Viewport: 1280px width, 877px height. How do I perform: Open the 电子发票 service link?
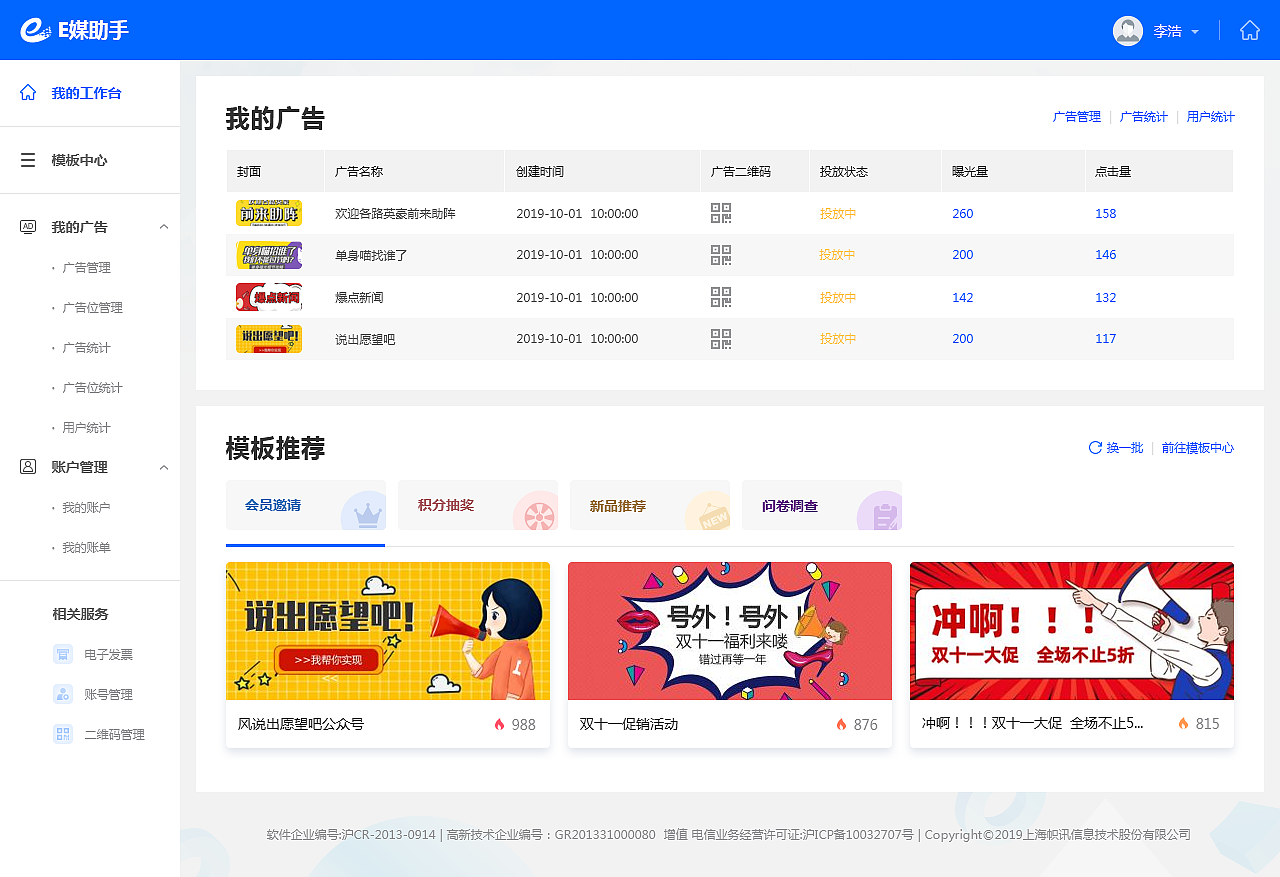tap(108, 655)
